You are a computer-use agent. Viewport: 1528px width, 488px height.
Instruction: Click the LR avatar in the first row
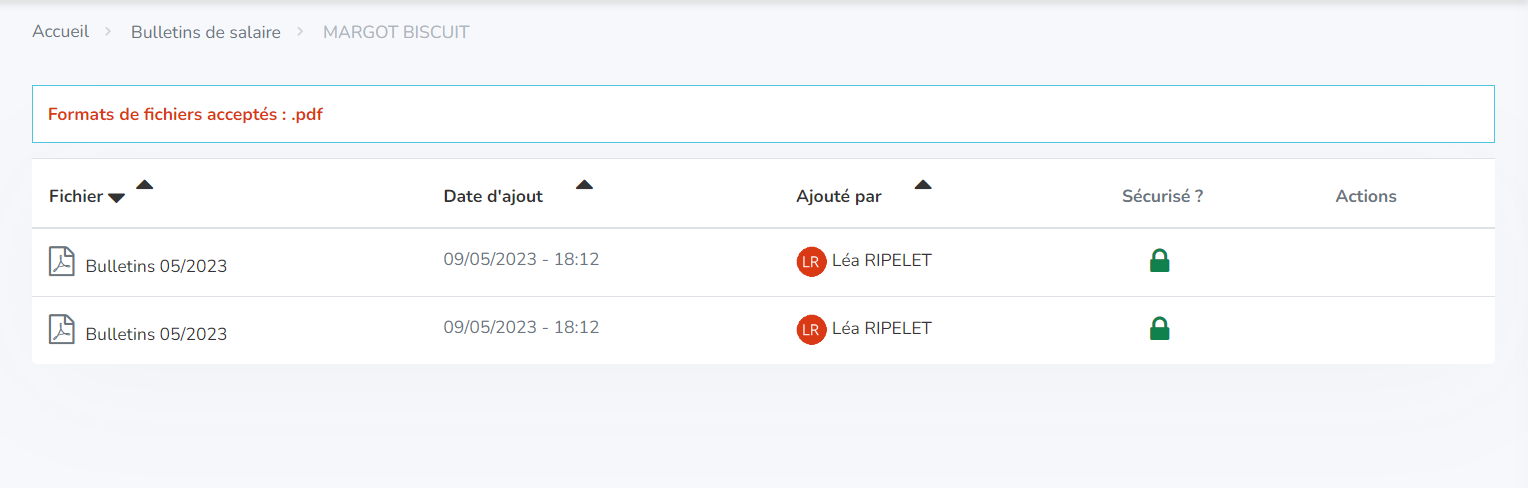coord(811,262)
